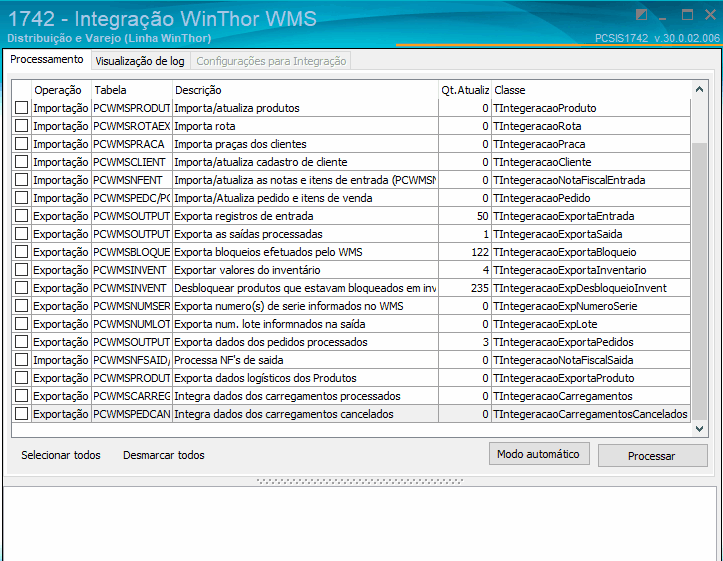Select TIntegeracaoCarregamentosCancelados class cell

[591, 413]
